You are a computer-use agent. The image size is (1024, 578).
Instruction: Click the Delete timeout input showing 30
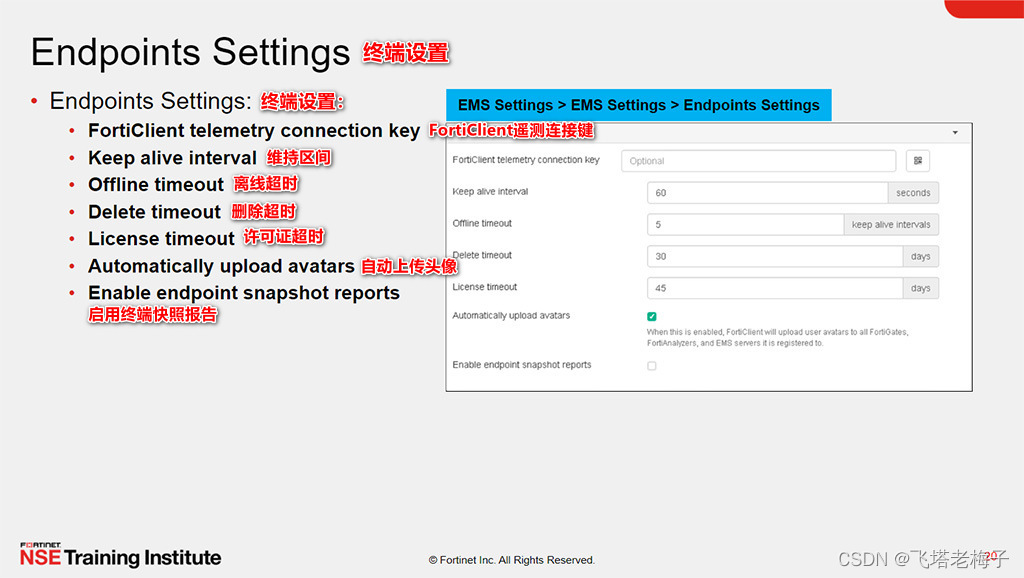pos(775,256)
